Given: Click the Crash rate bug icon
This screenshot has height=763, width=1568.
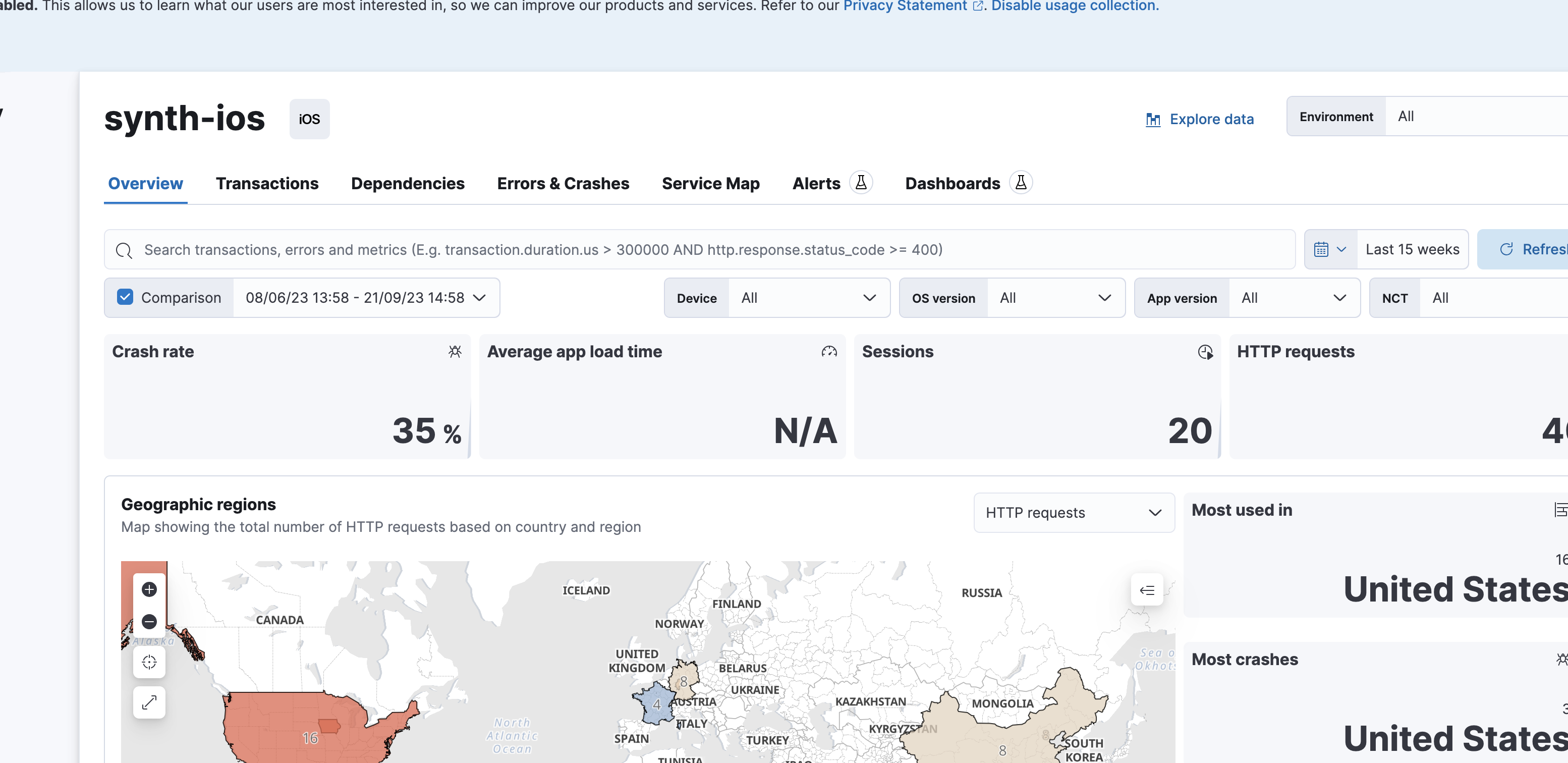Looking at the screenshot, I should tap(455, 351).
